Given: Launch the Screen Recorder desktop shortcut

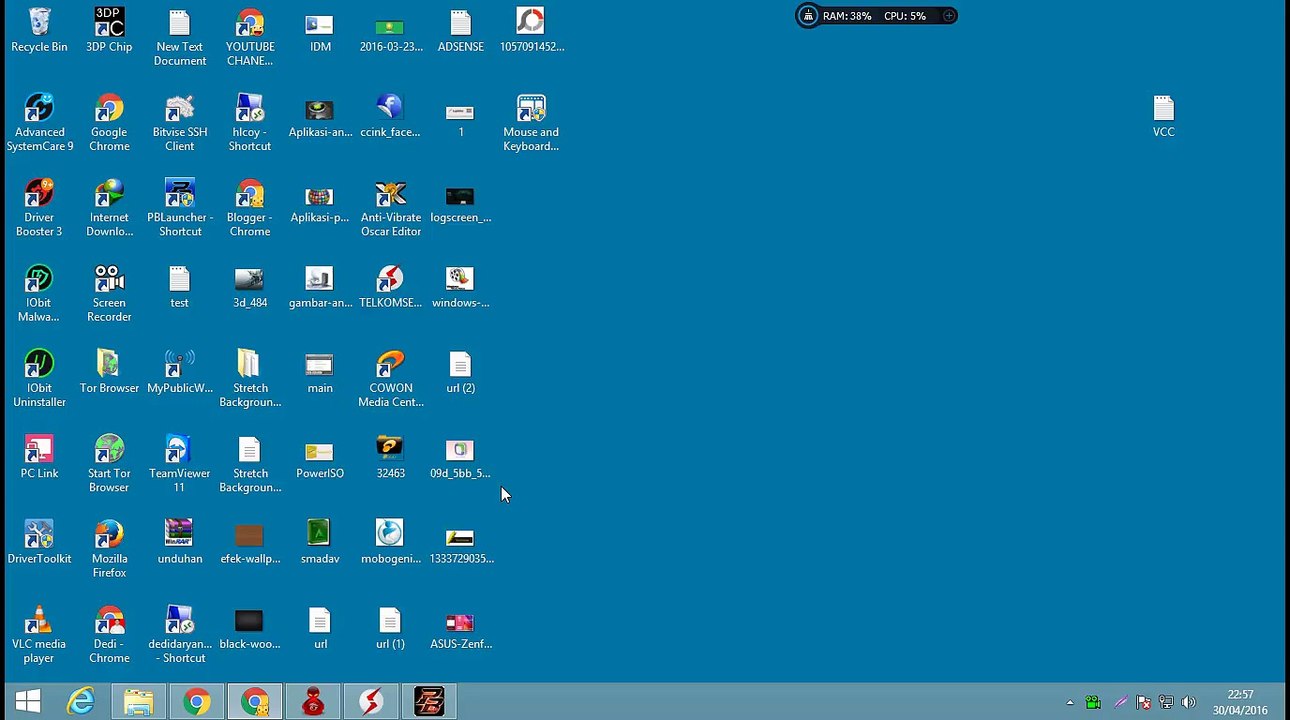Looking at the screenshot, I should [x=109, y=293].
